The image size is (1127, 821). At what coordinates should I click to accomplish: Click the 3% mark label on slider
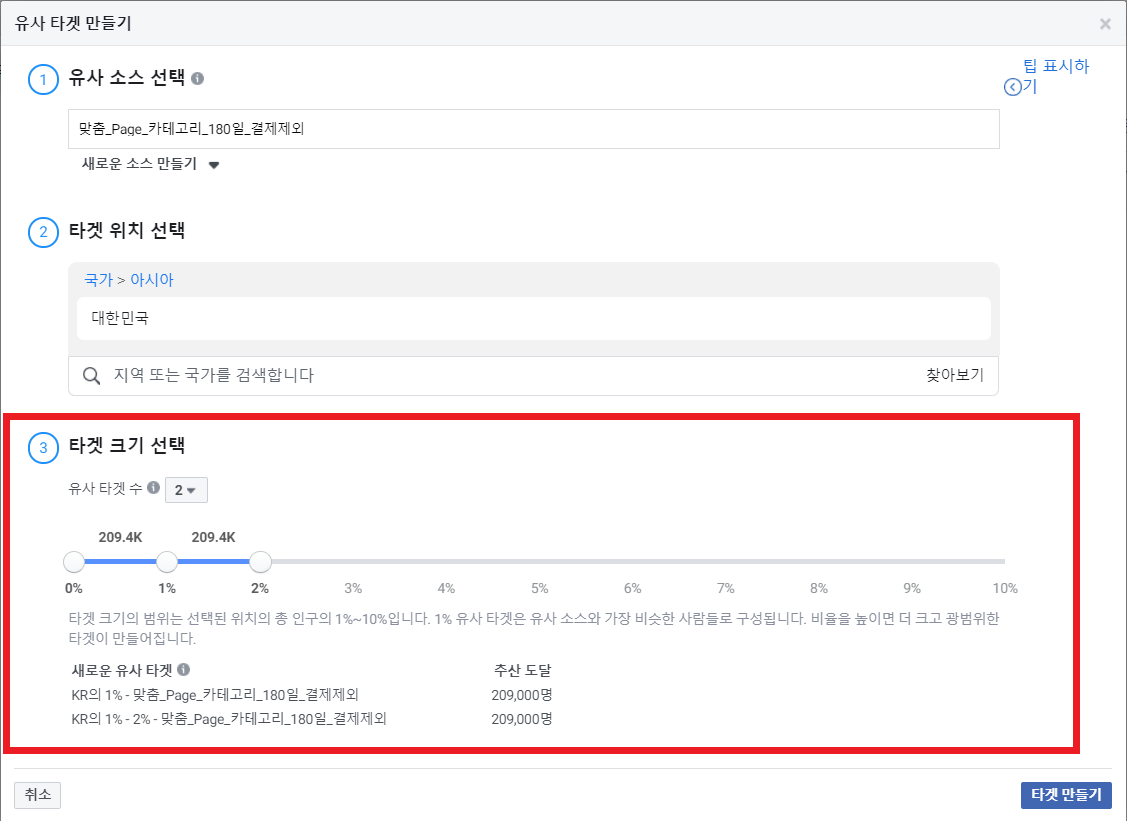click(353, 588)
